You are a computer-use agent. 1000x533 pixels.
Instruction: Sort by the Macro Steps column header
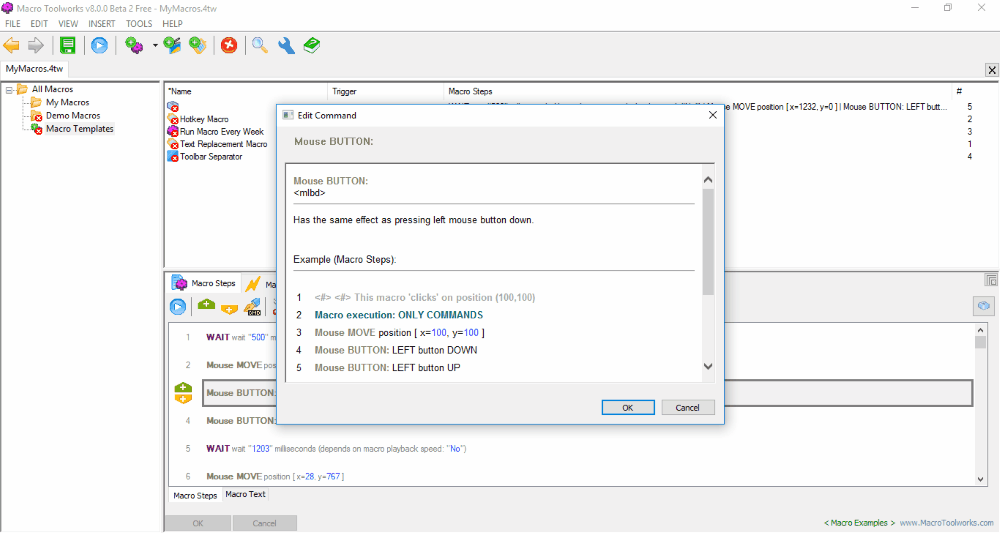pos(697,92)
